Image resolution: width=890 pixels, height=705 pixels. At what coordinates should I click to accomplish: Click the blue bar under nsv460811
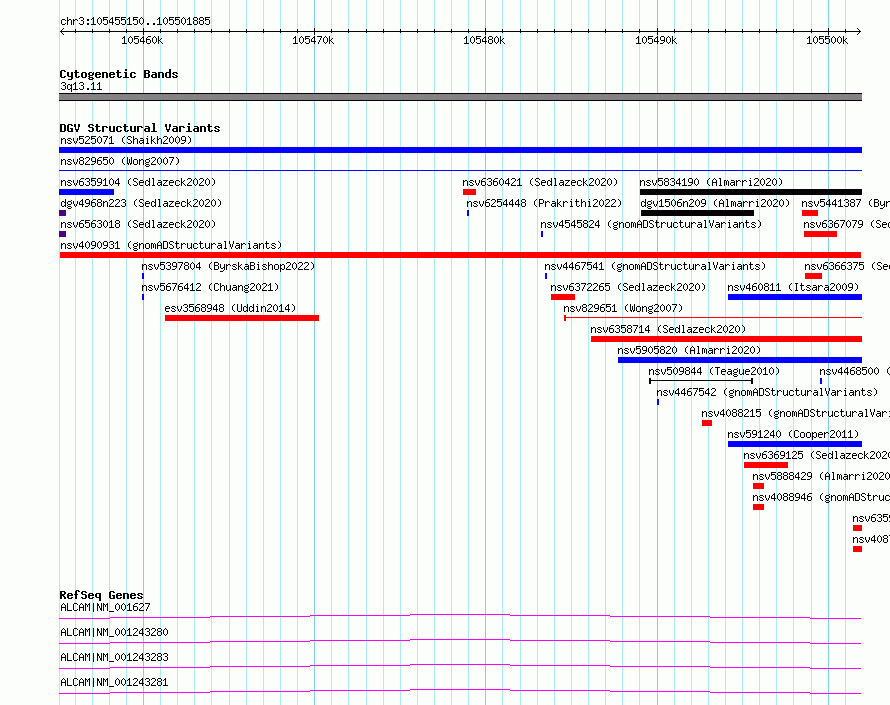(795, 297)
